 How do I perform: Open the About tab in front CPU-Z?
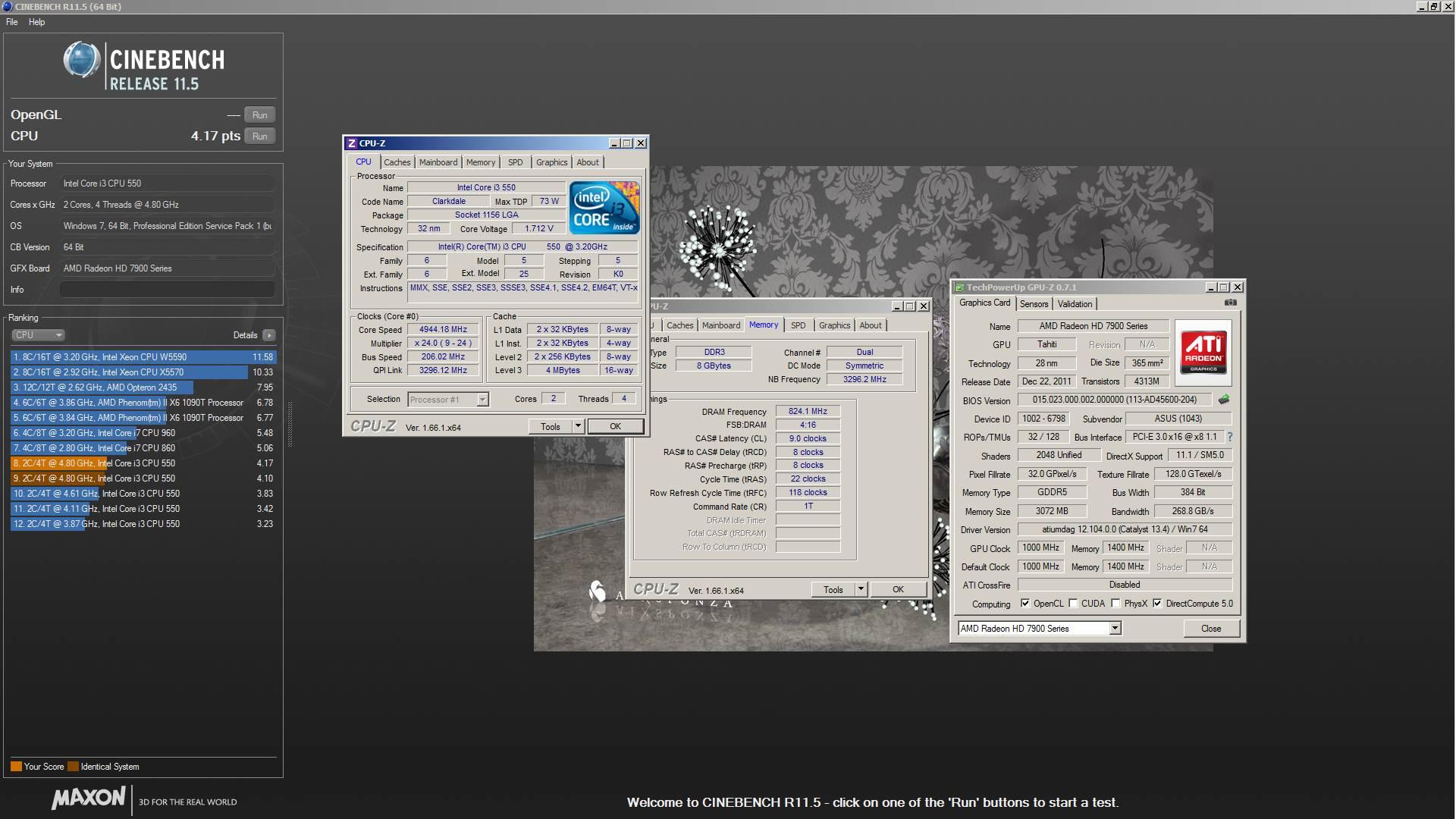pos(588,162)
